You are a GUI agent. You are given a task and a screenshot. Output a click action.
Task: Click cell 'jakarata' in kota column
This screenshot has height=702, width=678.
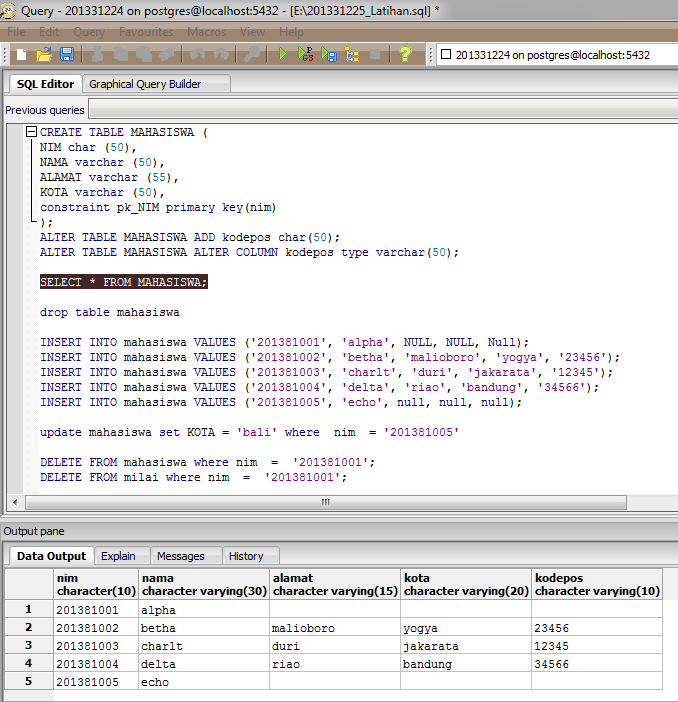(x=466, y=646)
